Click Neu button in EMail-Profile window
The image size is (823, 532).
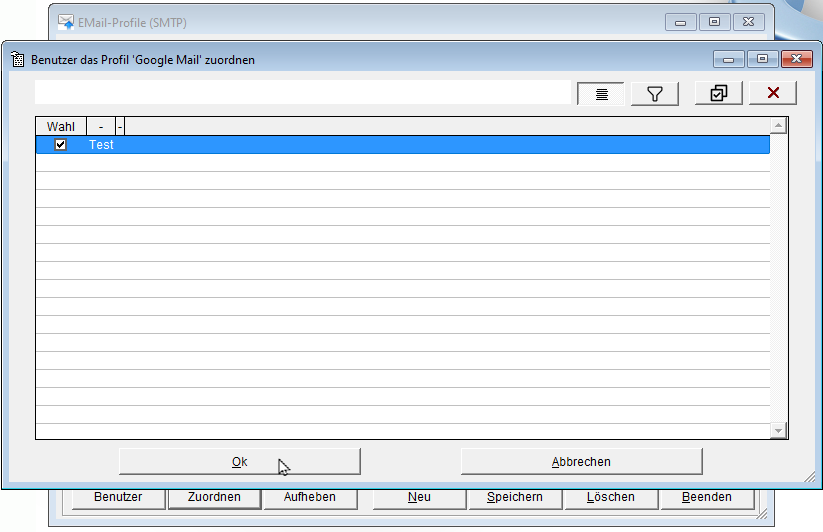pyautogui.click(x=419, y=497)
